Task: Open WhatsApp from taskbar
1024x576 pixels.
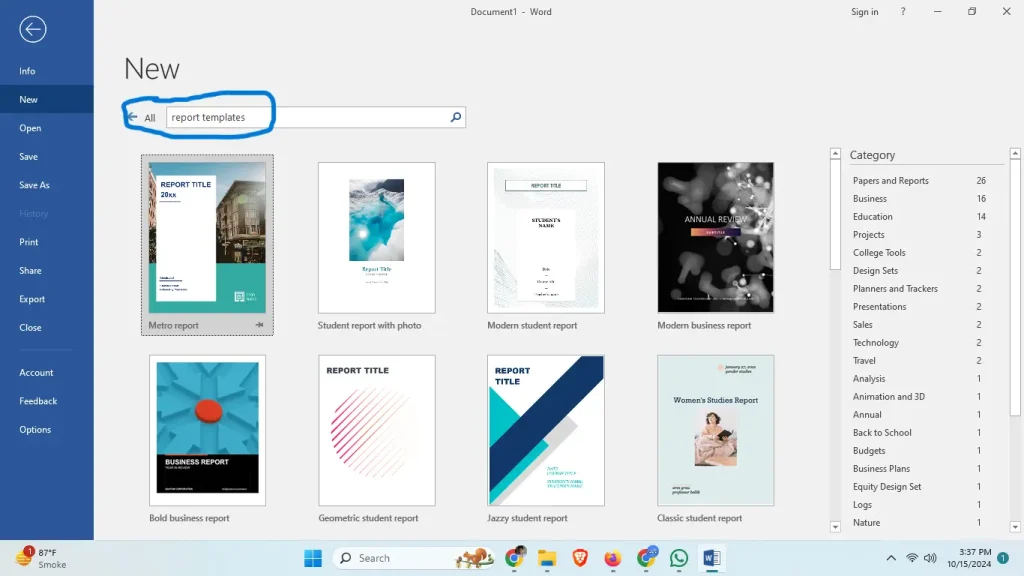Action: point(679,558)
